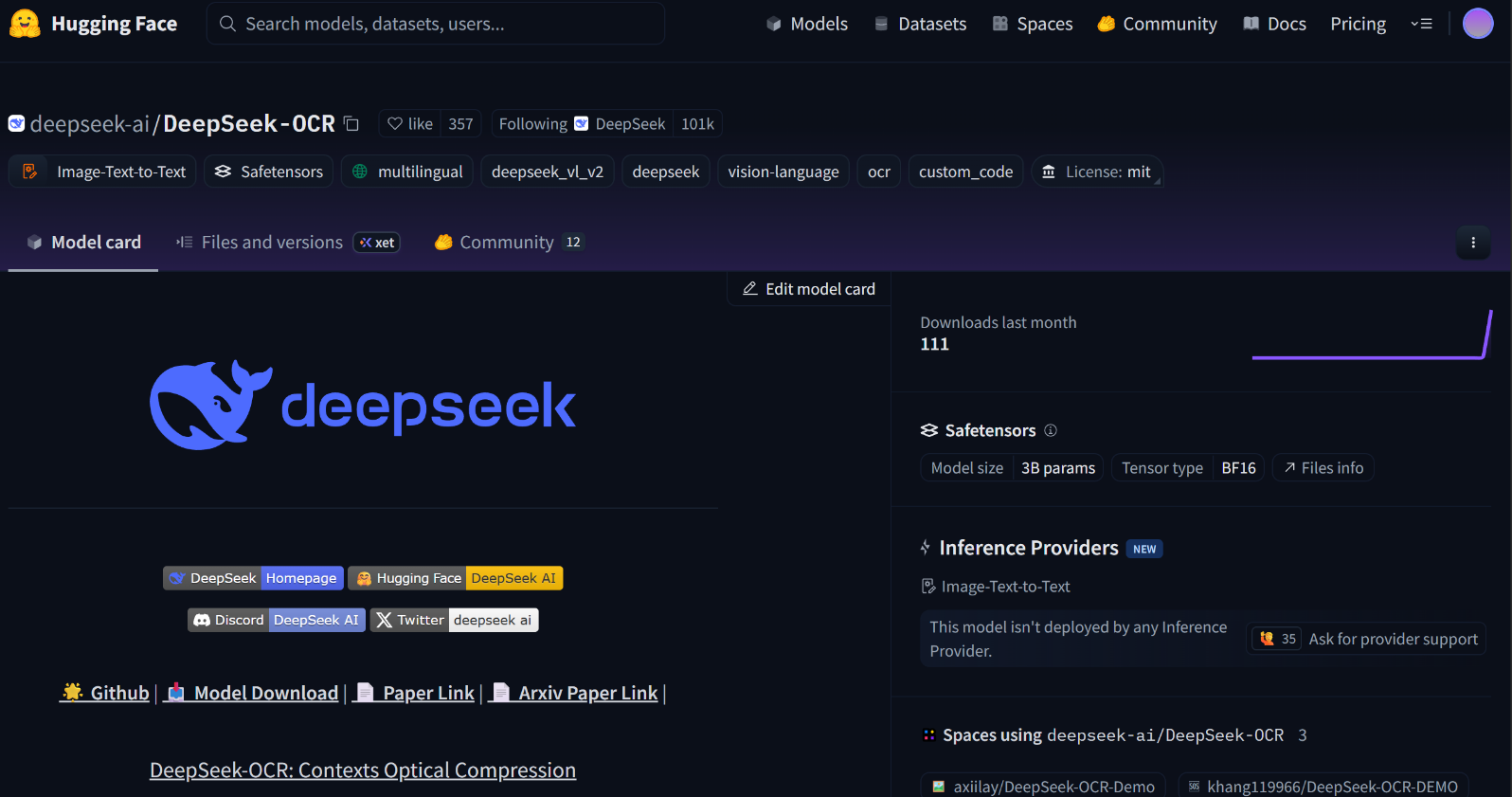1512x797 pixels.
Task: Expand the License: mit tag
Action: click(x=1097, y=172)
